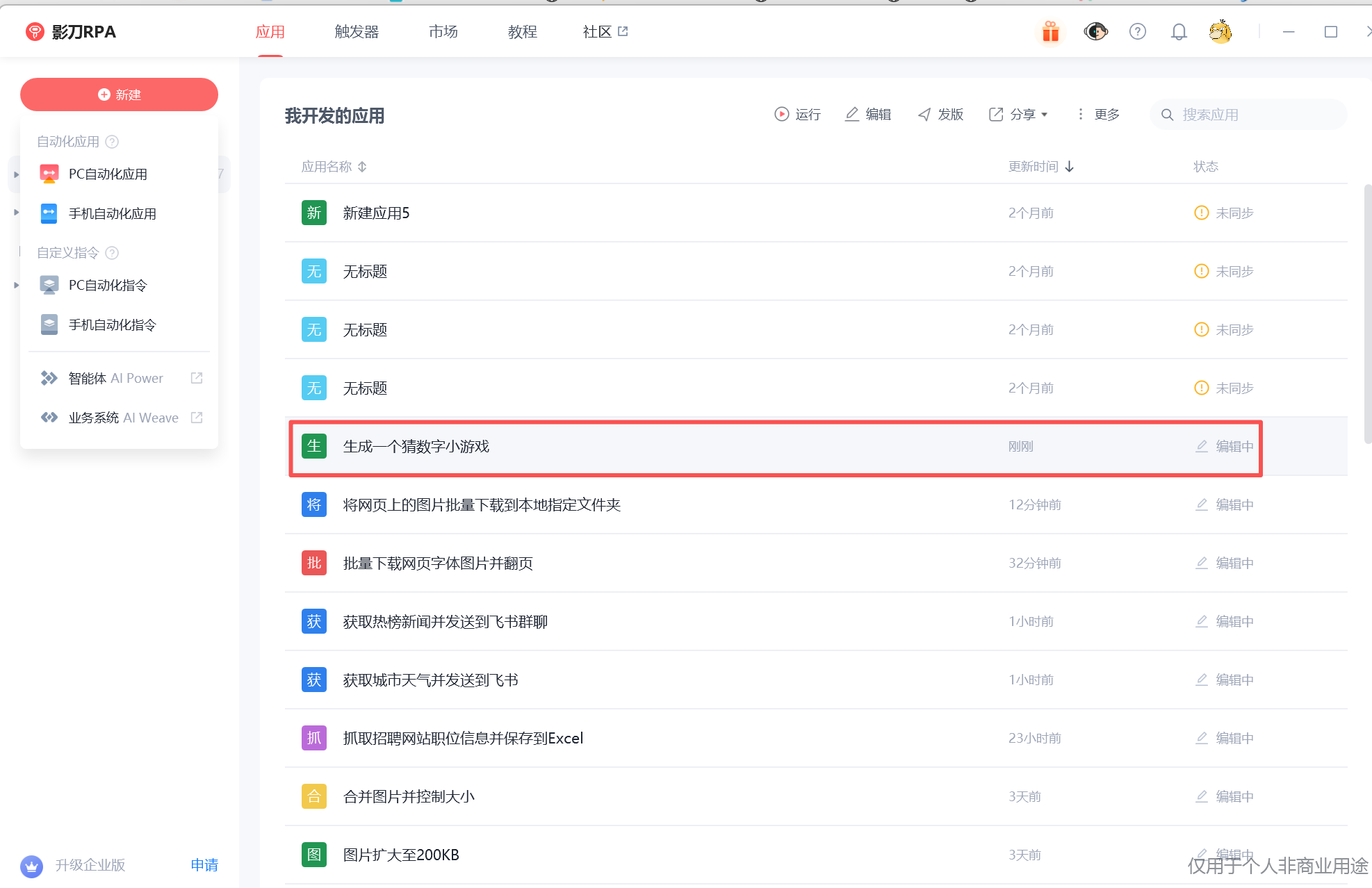Open the user avatar profile menu
This screenshot has width=1372, height=888.
coord(1220,32)
